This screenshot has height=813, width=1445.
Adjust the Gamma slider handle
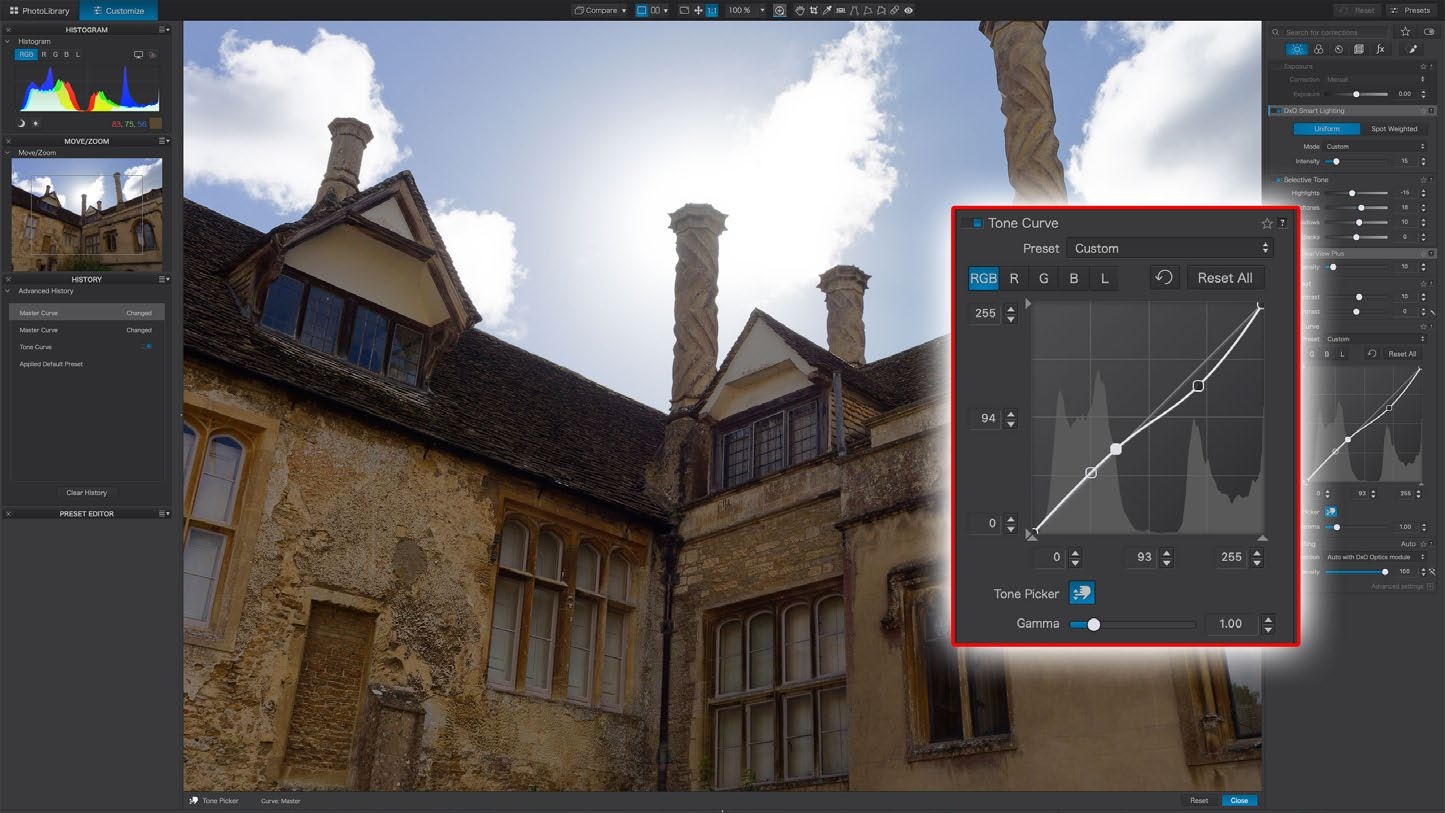(1093, 624)
